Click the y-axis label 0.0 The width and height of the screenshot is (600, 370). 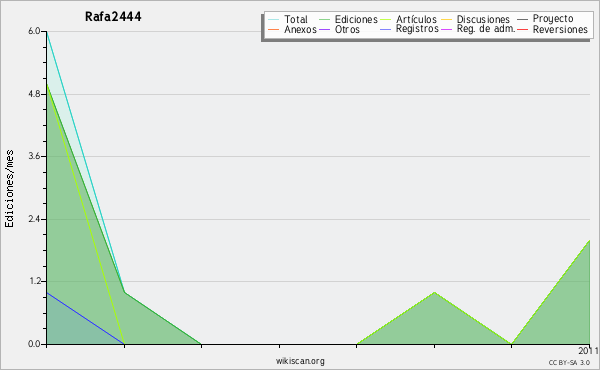[34, 344]
